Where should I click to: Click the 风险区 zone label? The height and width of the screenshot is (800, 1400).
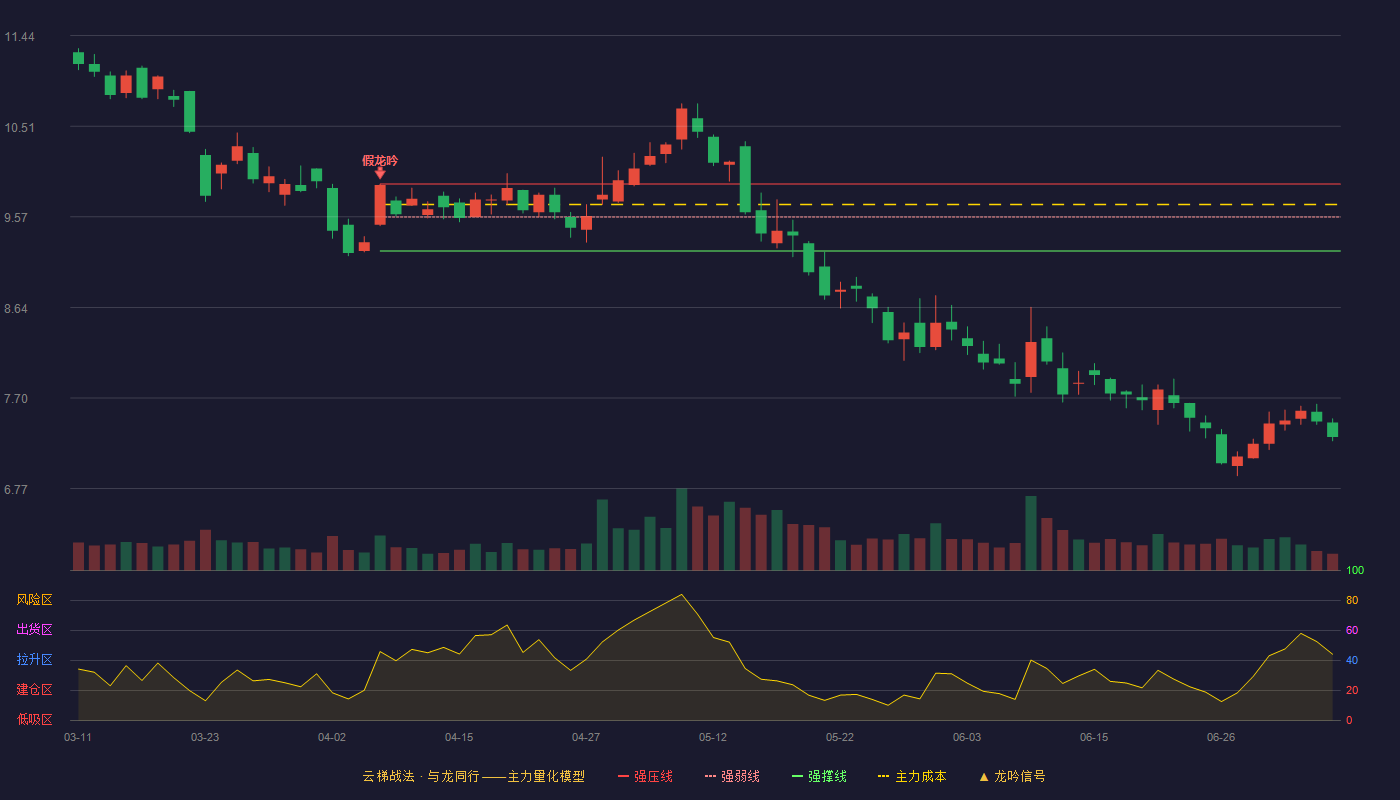pos(34,600)
